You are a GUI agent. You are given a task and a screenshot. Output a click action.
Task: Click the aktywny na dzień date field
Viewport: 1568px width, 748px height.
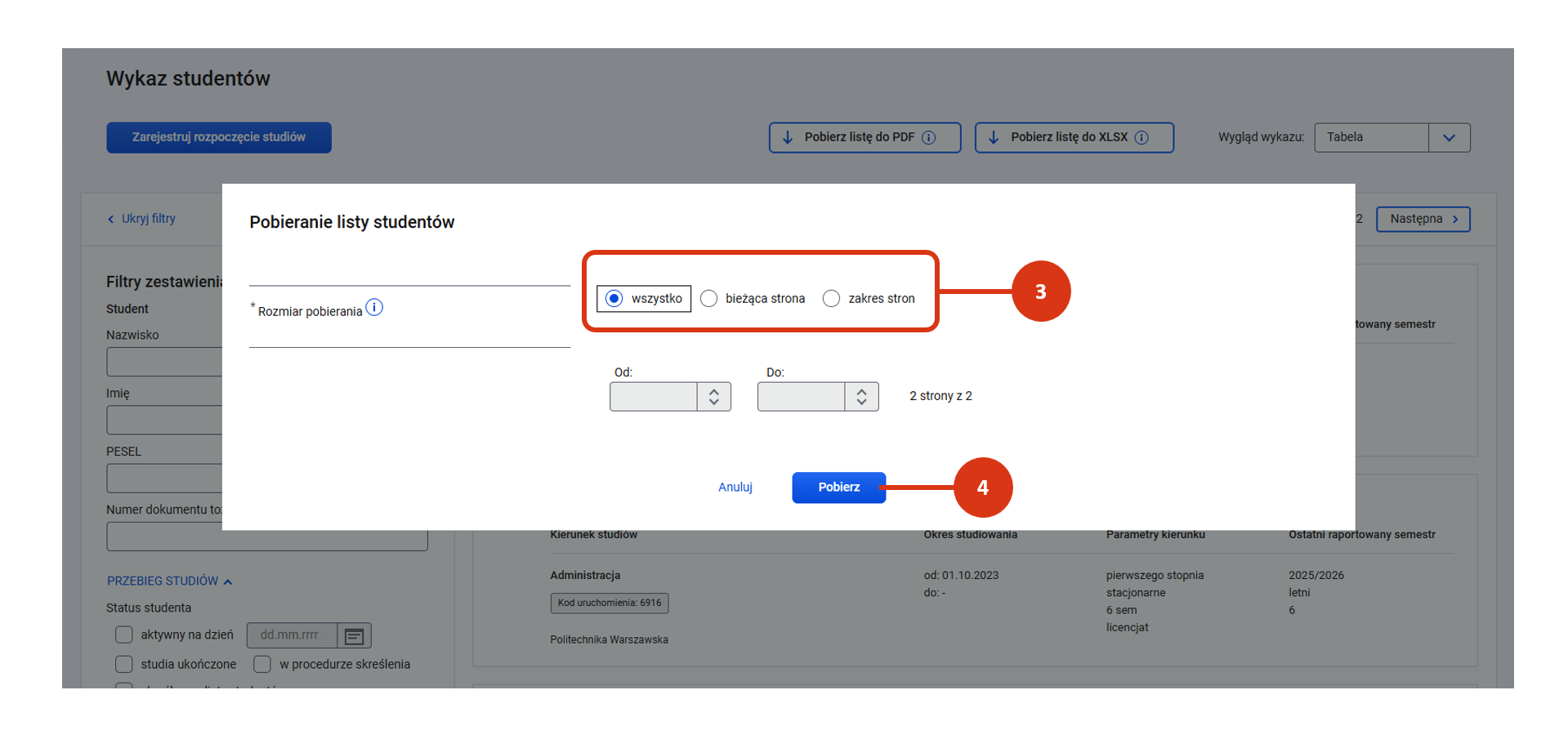point(293,635)
